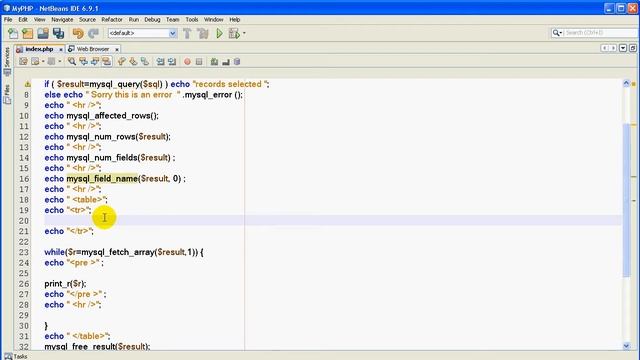Open the Help menu

click(235, 20)
